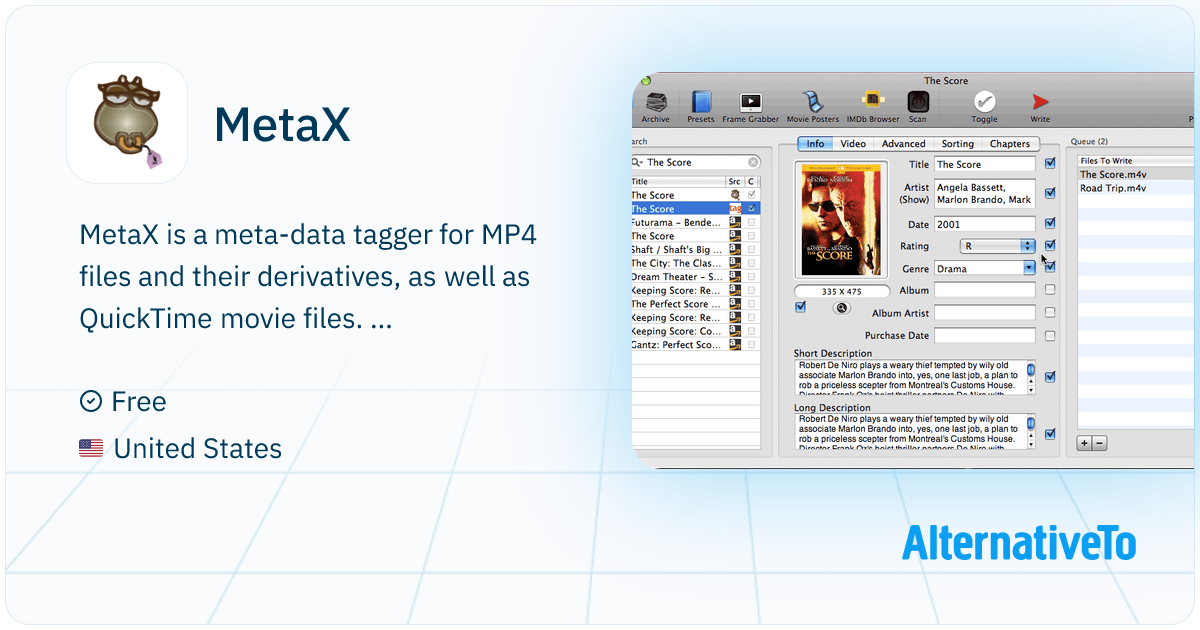Screen dimensions: 1200x630
Task: Open the IMDb Browser
Action: click(872, 101)
